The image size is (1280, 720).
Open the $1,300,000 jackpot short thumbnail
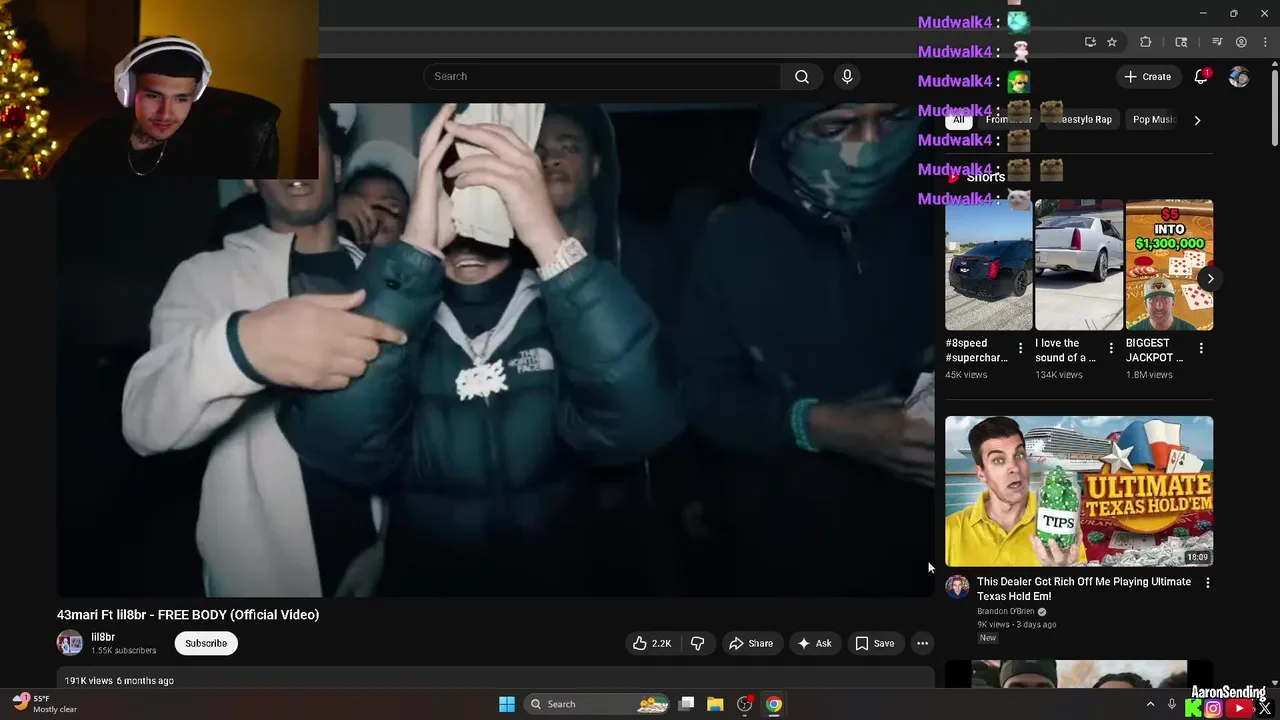[x=1169, y=265]
